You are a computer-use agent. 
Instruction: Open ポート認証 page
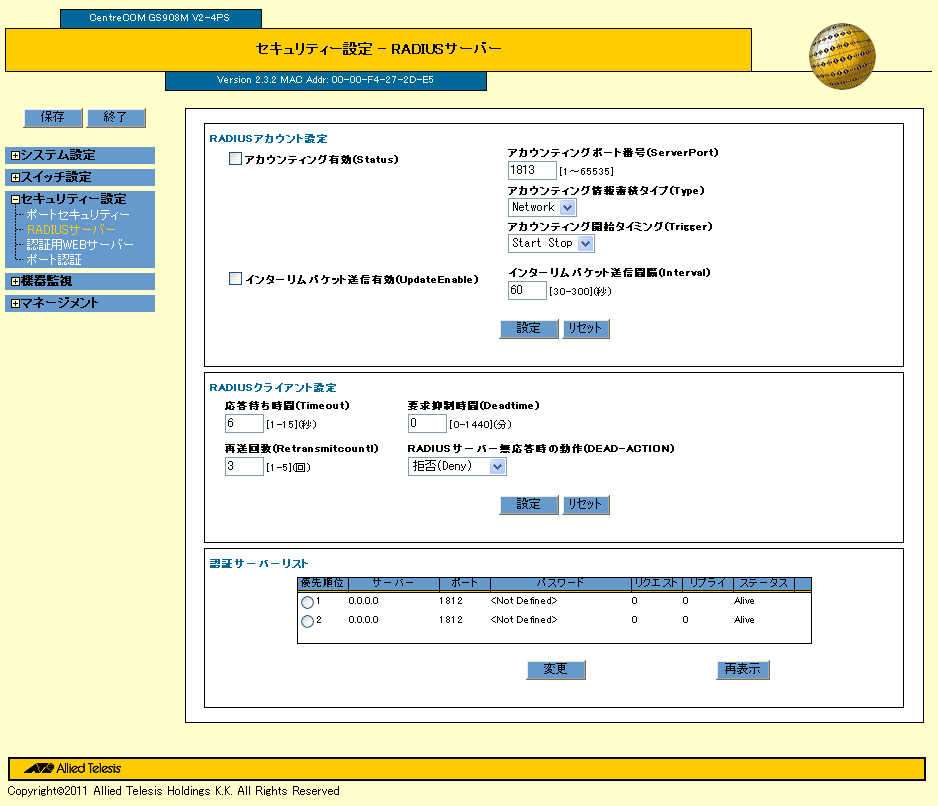click(54, 260)
